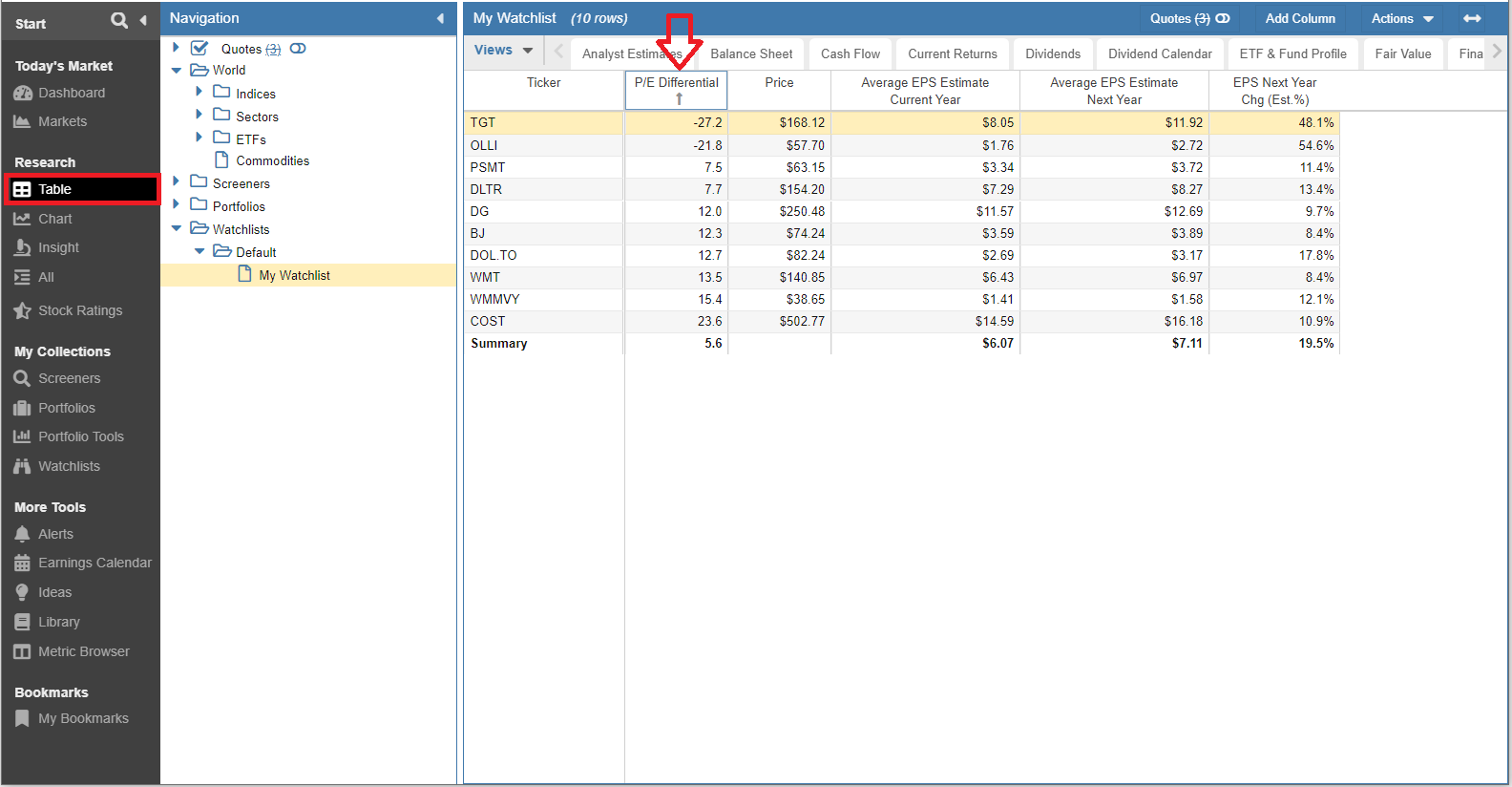The height and width of the screenshot is (787, 1512).
Task: Switch to ETF & Fund Profile tab
Action: tap(1292, 53)
